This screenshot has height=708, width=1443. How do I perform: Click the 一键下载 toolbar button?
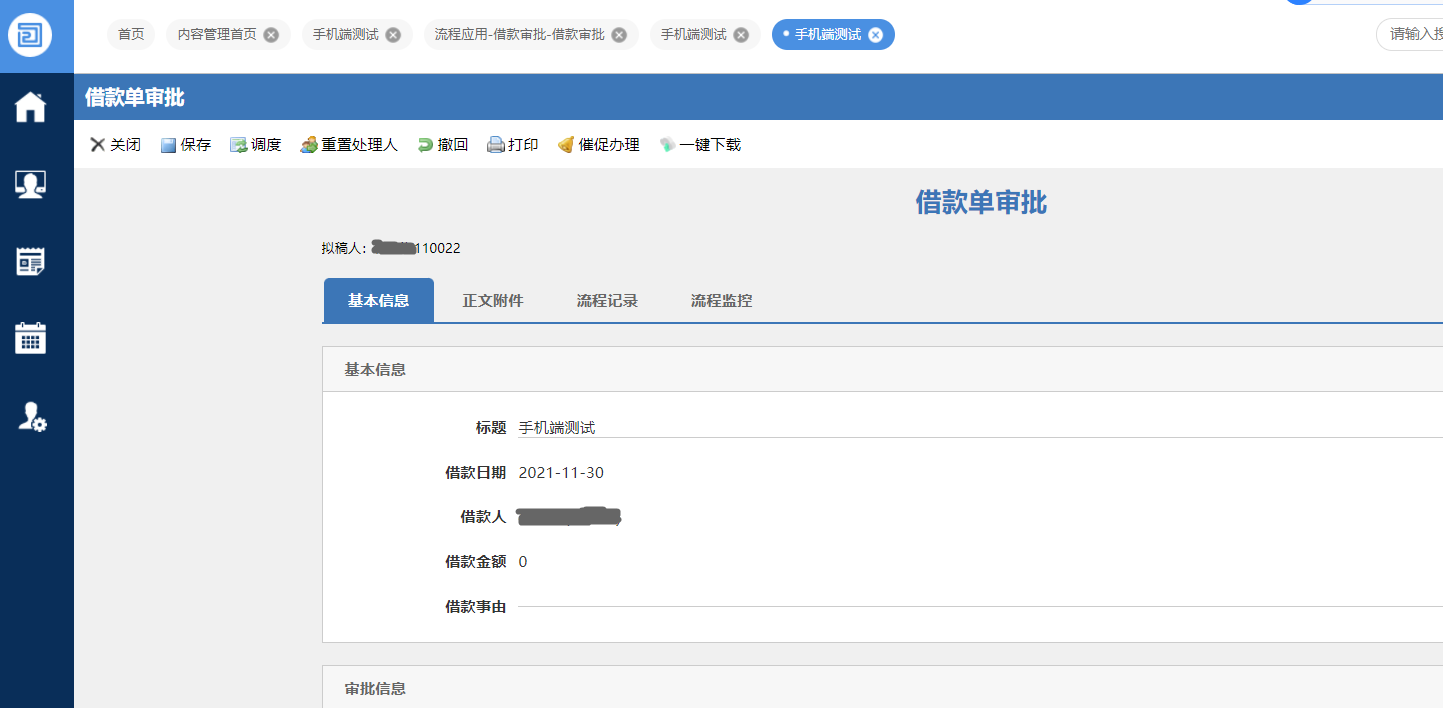[x=700, y=145]
